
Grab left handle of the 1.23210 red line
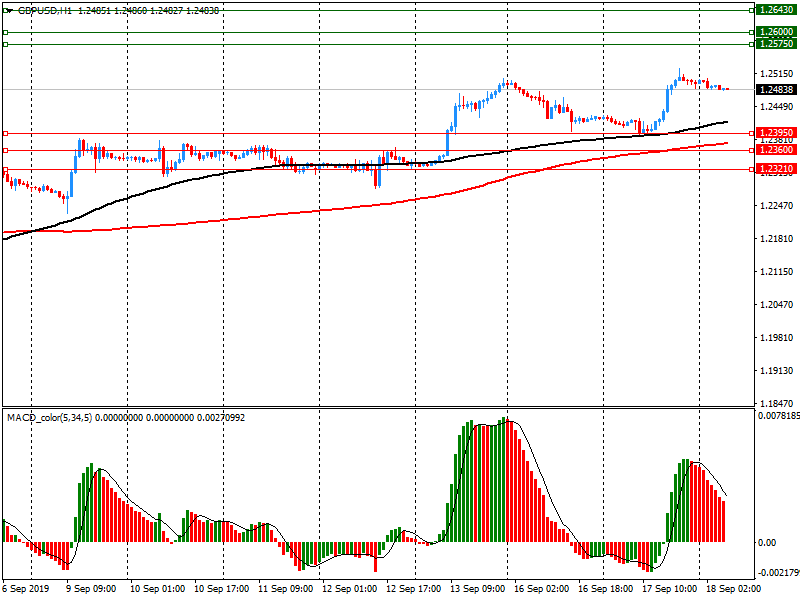(x=6, y=169)
